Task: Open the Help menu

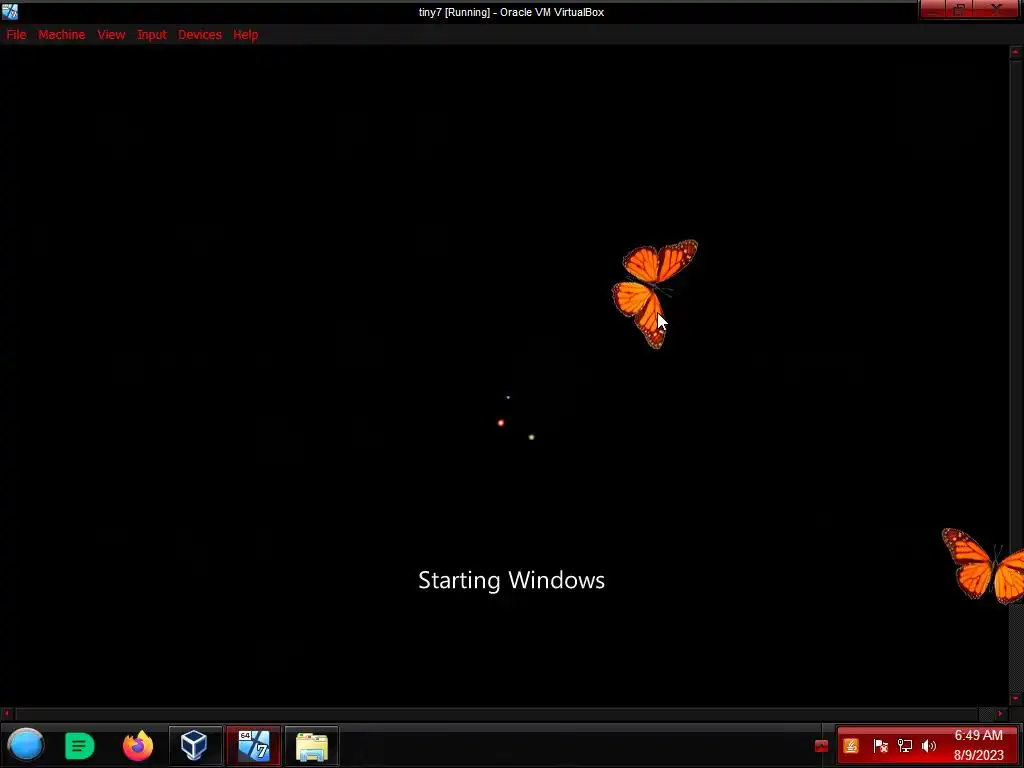Action: (x=246, y=35)
